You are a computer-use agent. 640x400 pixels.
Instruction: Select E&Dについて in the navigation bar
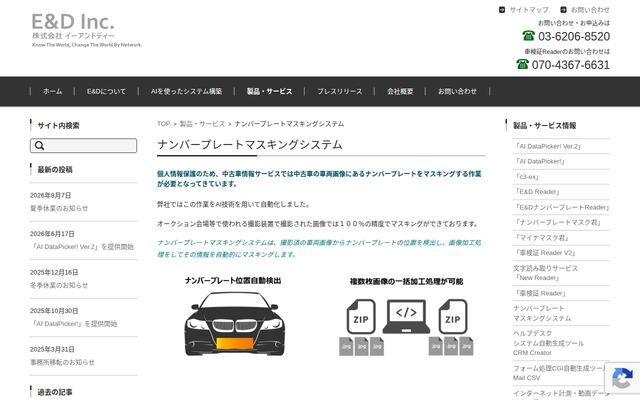pos(106,91)
